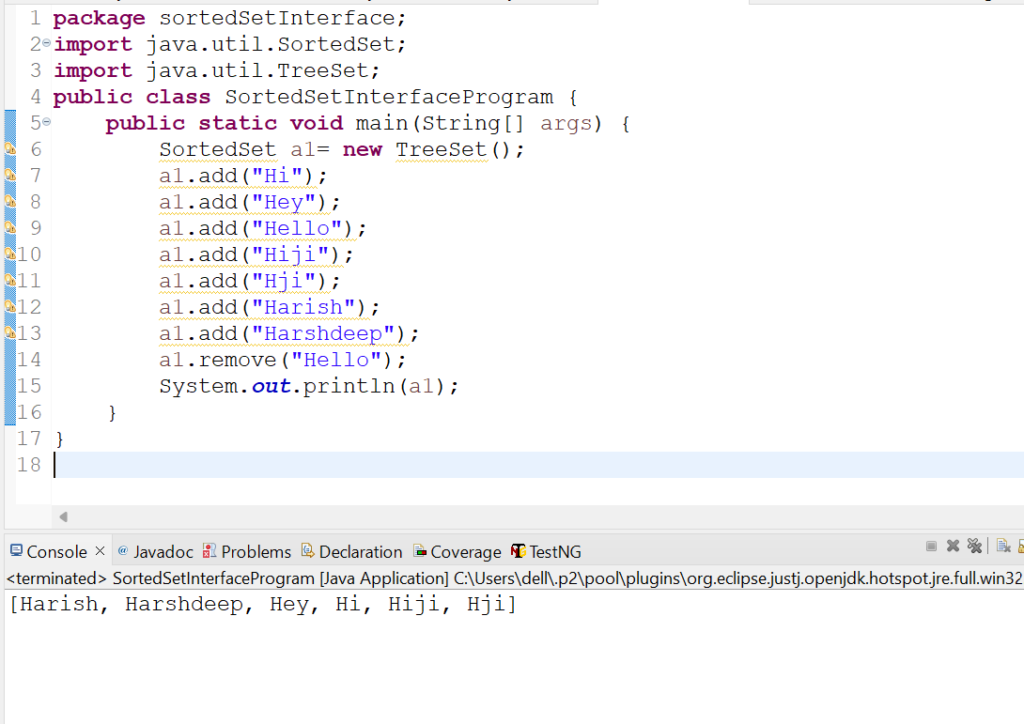Click the TreeSet constructor on line 6
The height and width of the screenshot is (724, 1024).
click(441, 150)
